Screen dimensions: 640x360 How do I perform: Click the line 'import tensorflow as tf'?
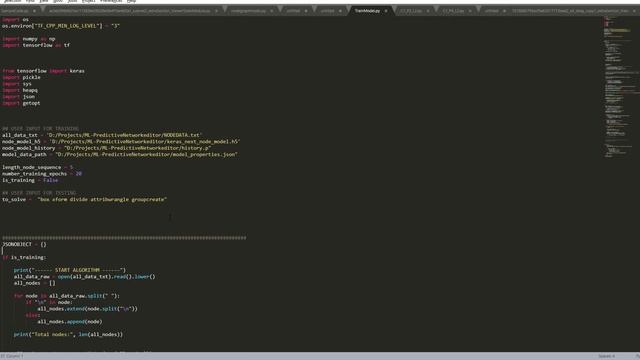pyautogui.click(x=36, y=45)
